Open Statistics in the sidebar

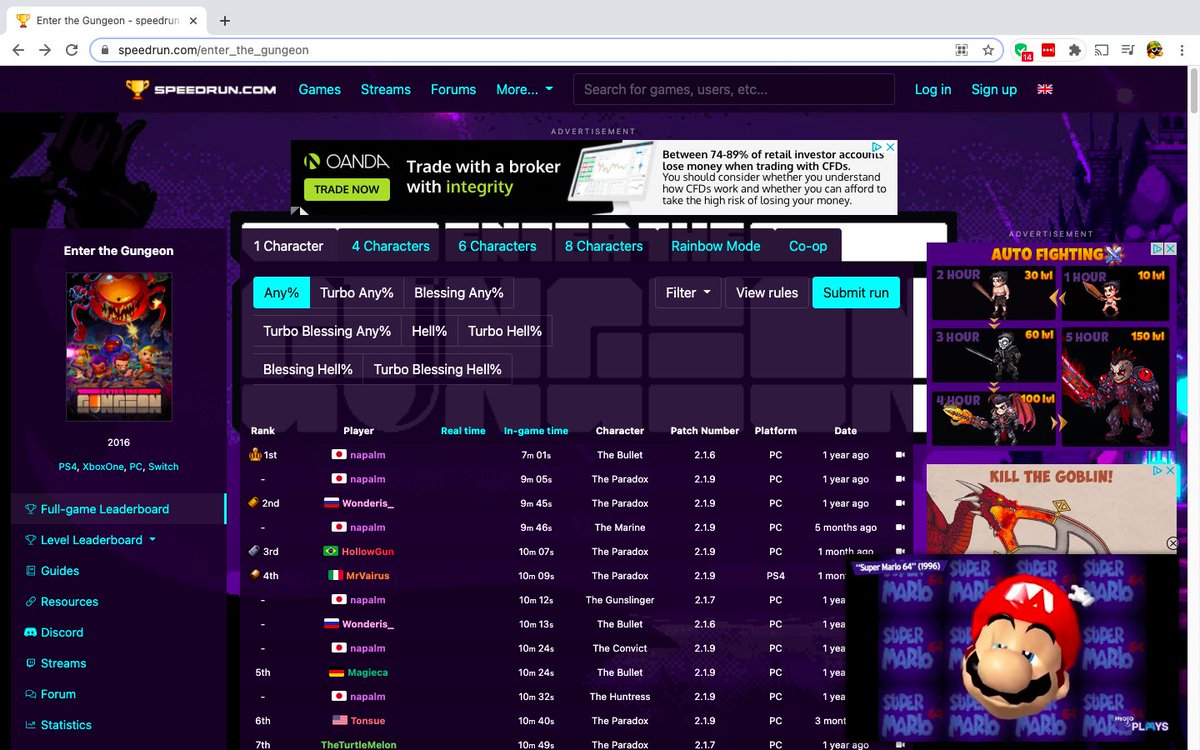click(x=58, y=725)
